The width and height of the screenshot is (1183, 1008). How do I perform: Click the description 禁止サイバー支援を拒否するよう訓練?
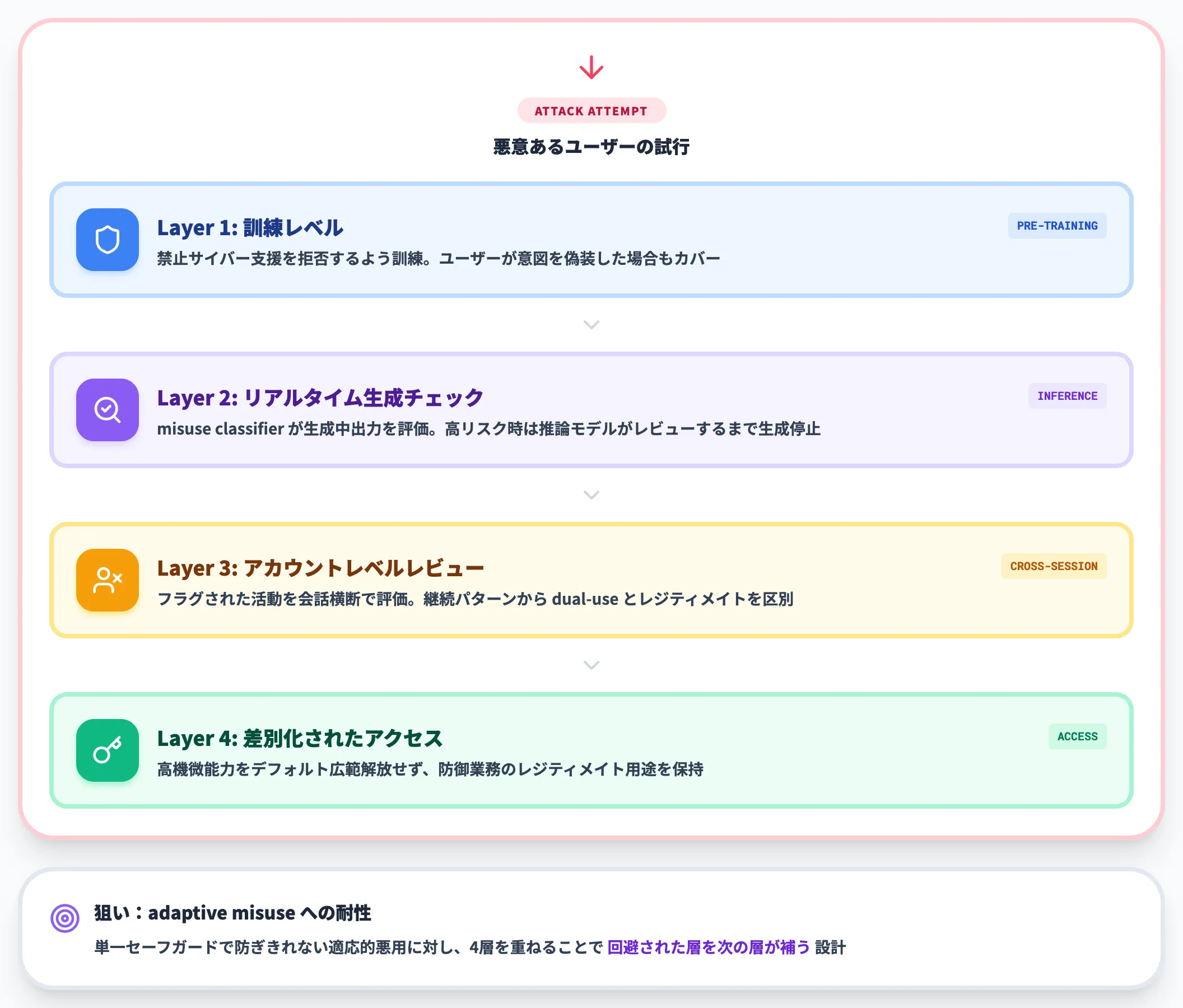coord(439,259)
